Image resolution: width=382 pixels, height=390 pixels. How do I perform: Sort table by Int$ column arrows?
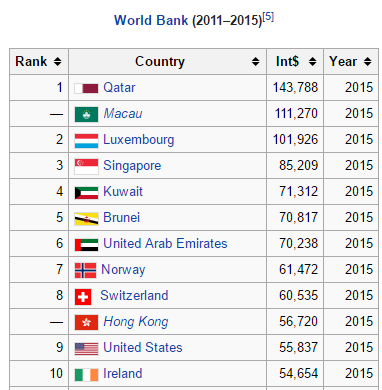[312, 62]
